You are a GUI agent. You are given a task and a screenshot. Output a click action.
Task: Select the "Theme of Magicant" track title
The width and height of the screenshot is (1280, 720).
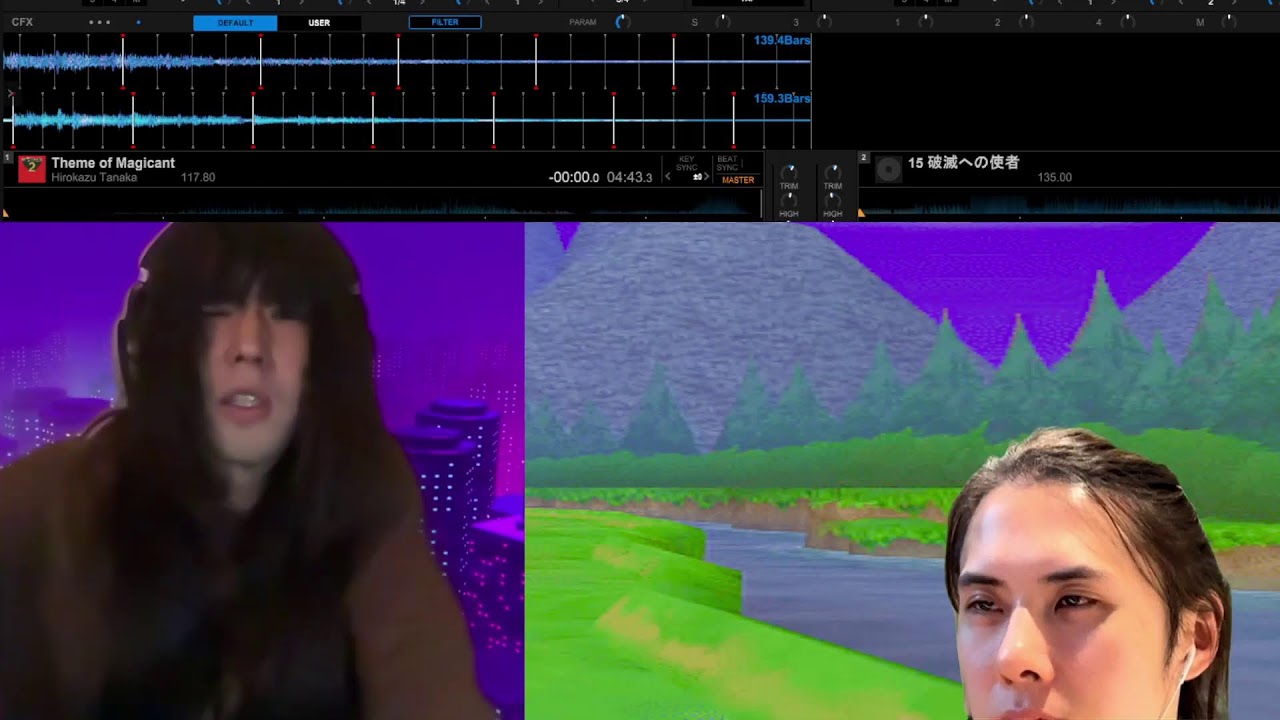(x=113, y=163)
